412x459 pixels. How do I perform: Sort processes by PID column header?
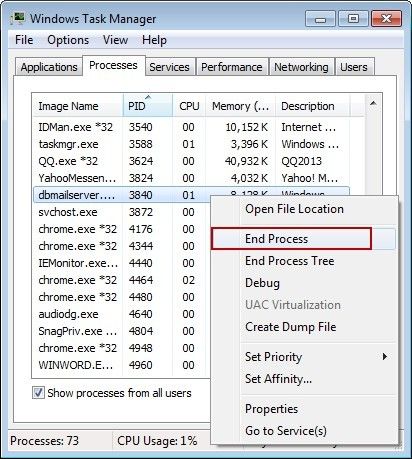(x=148, y=106)
